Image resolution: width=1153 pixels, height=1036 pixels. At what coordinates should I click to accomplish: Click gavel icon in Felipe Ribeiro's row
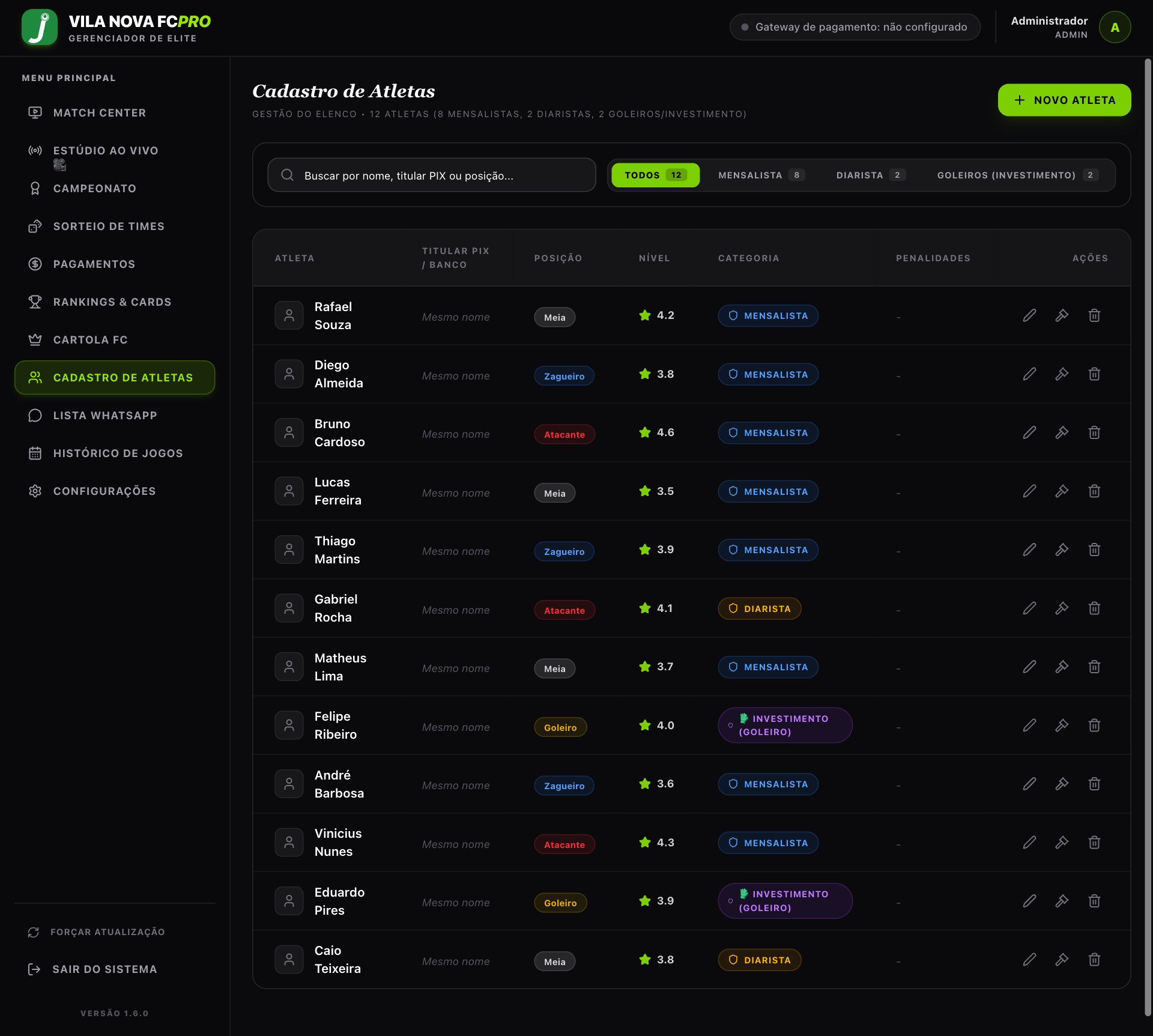click(x=1062, y=726)
